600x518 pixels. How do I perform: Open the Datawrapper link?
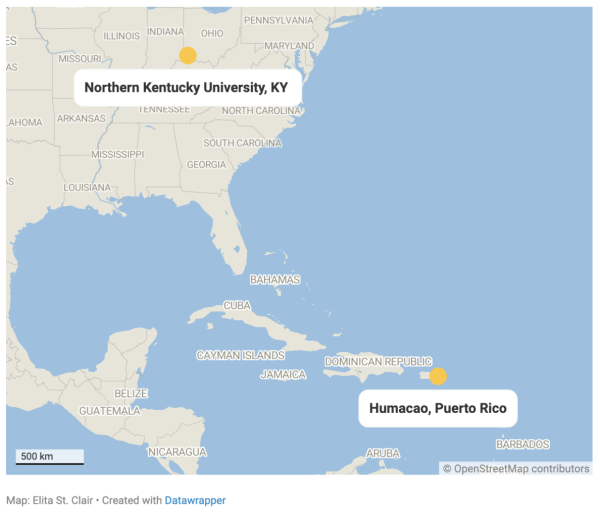pyautogui.click(x=195, y=500)
